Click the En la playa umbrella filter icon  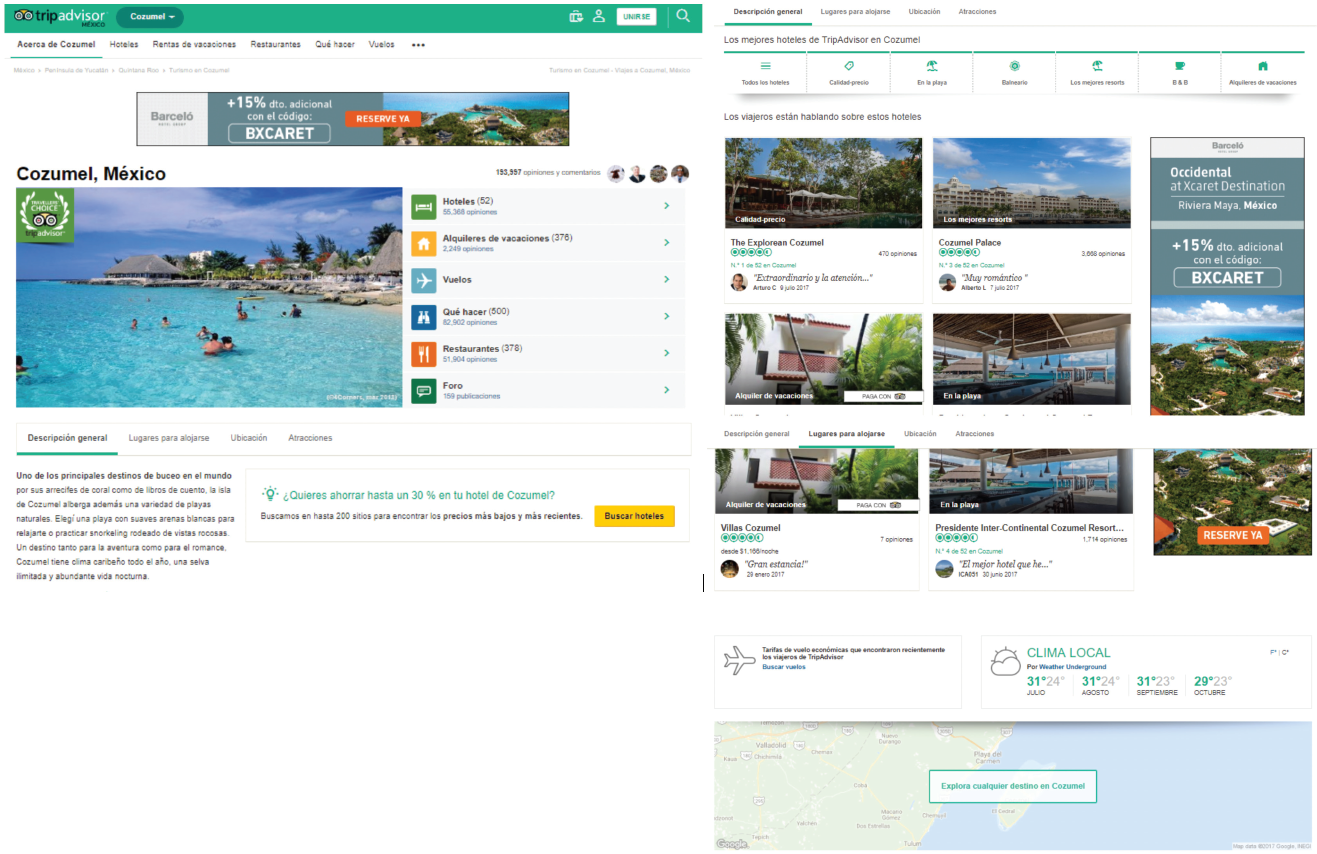click(x=930, y=63)
